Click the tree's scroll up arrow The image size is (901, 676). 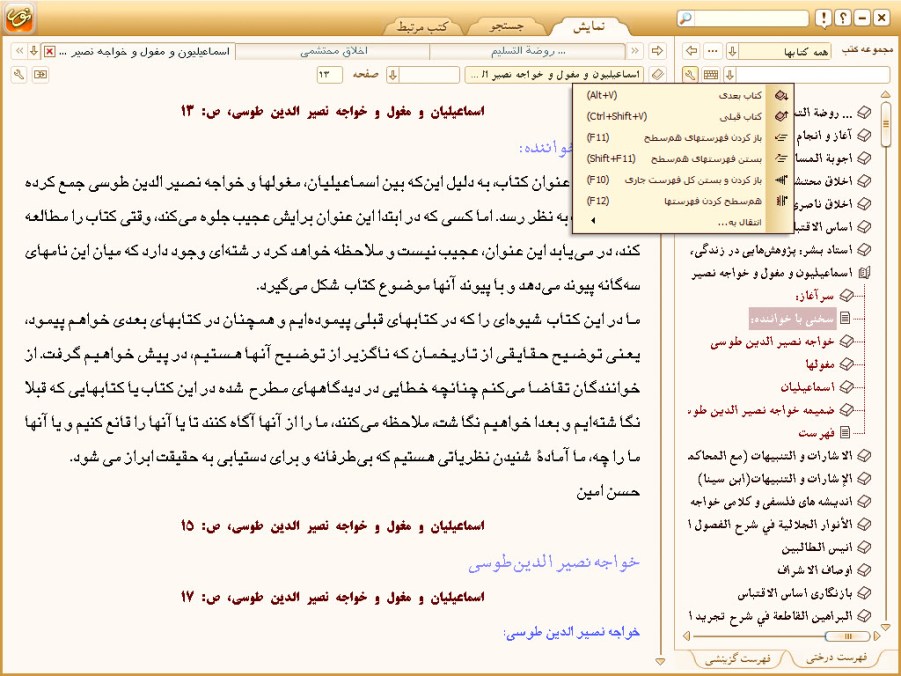click(885, 94)
